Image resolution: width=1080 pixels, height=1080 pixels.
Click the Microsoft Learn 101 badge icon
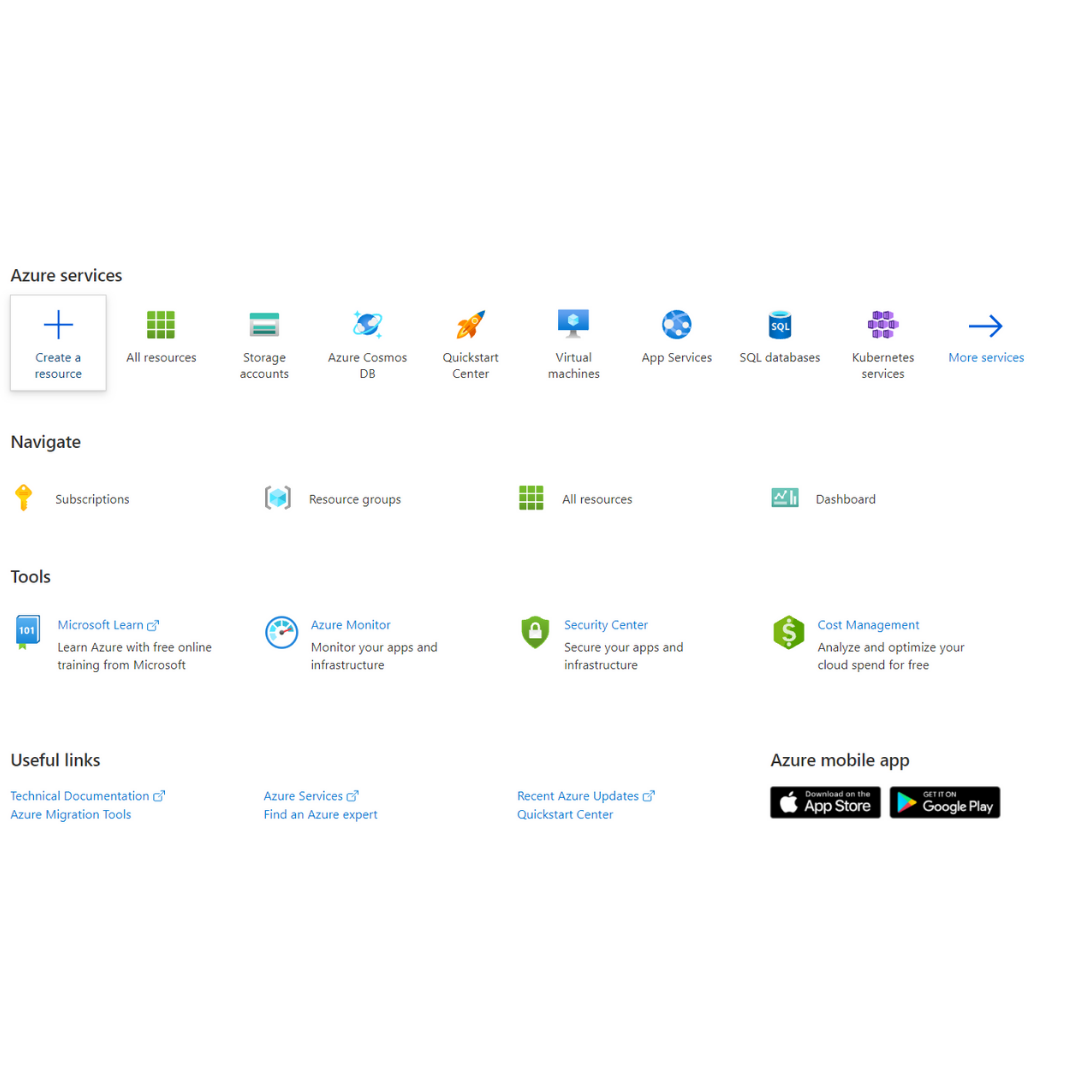point(28,632)
